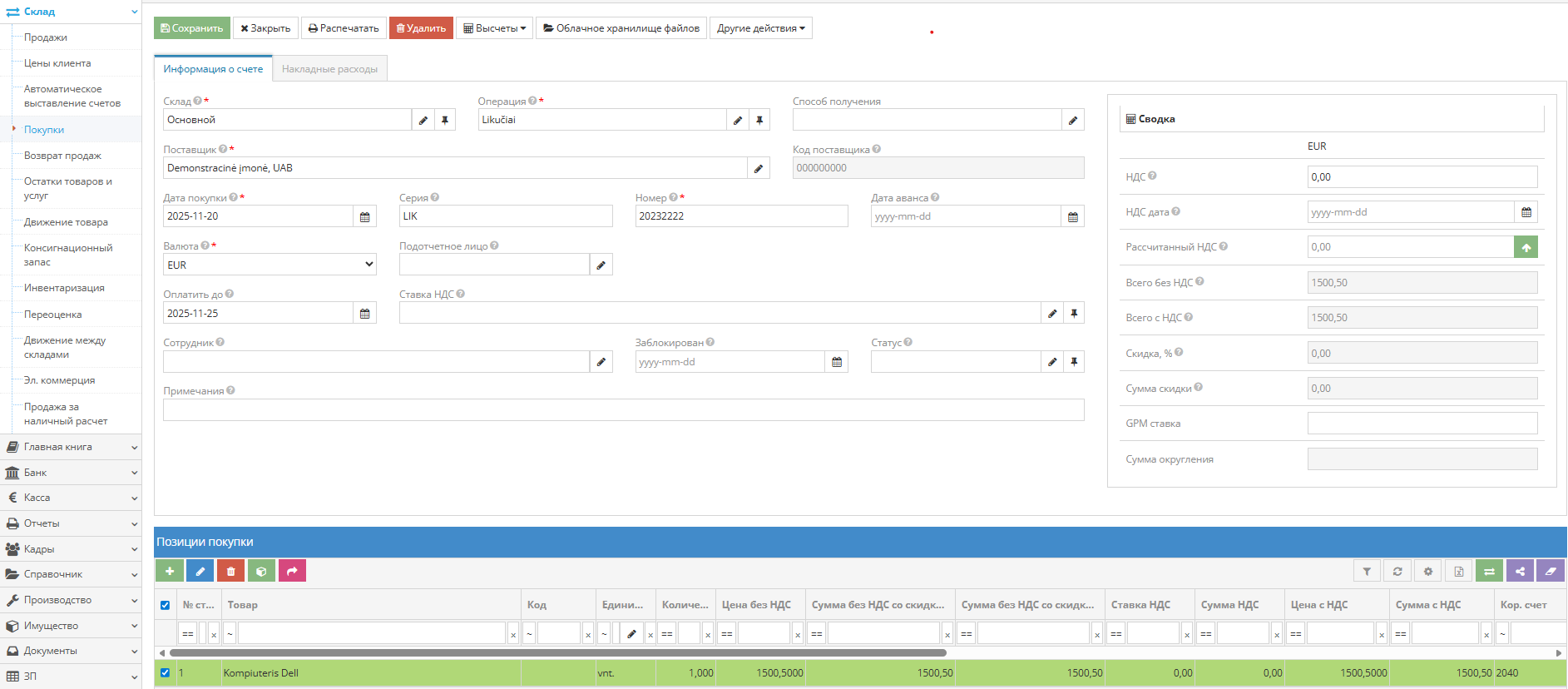Click the green add position plus icon

(x=169, y=571)
